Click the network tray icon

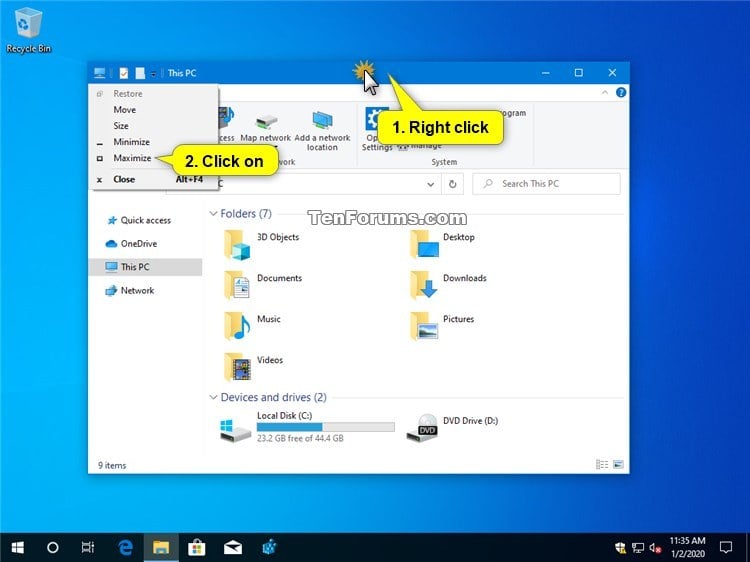click(638, 548)
